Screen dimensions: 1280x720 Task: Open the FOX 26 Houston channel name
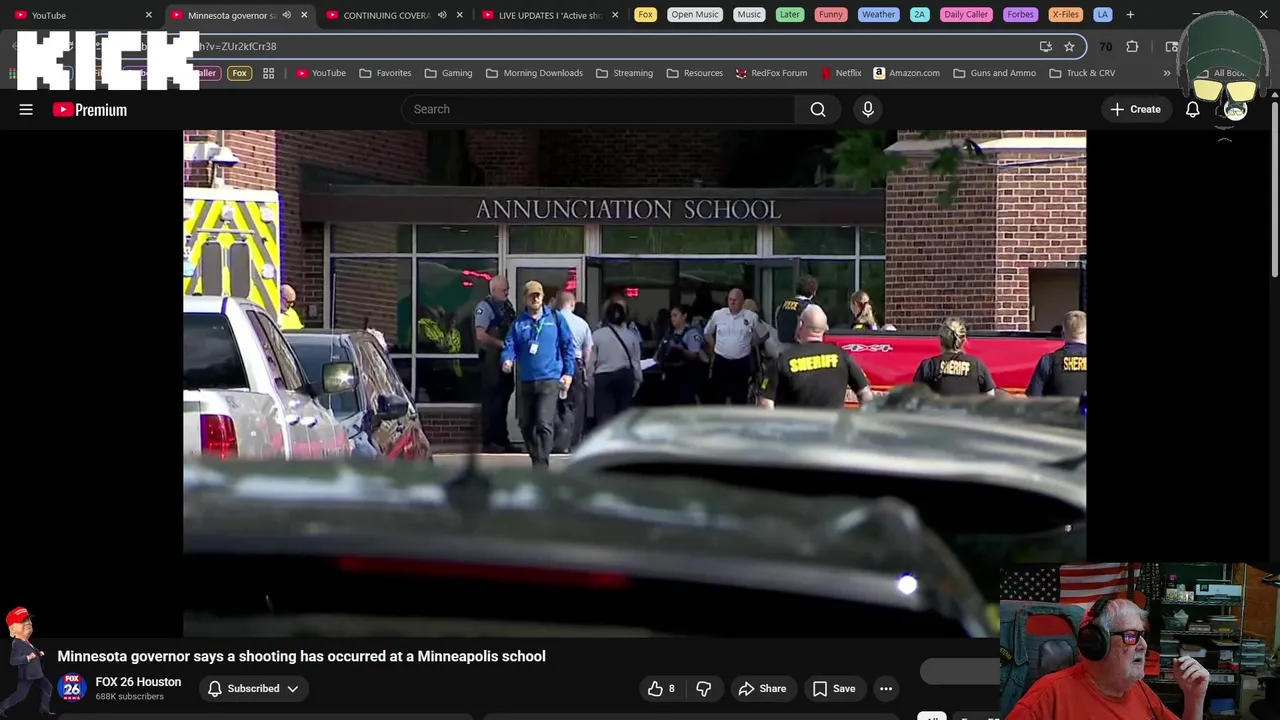pos(138,682)
